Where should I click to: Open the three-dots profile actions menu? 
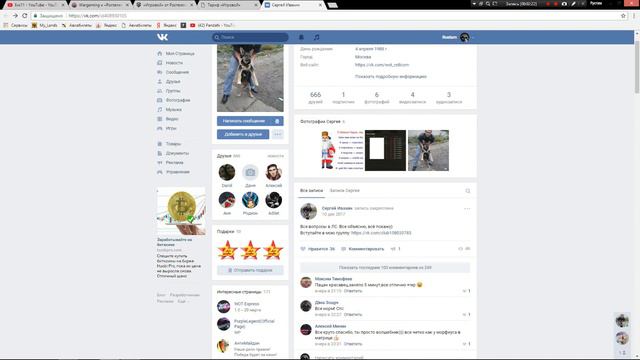click(278, 134)
